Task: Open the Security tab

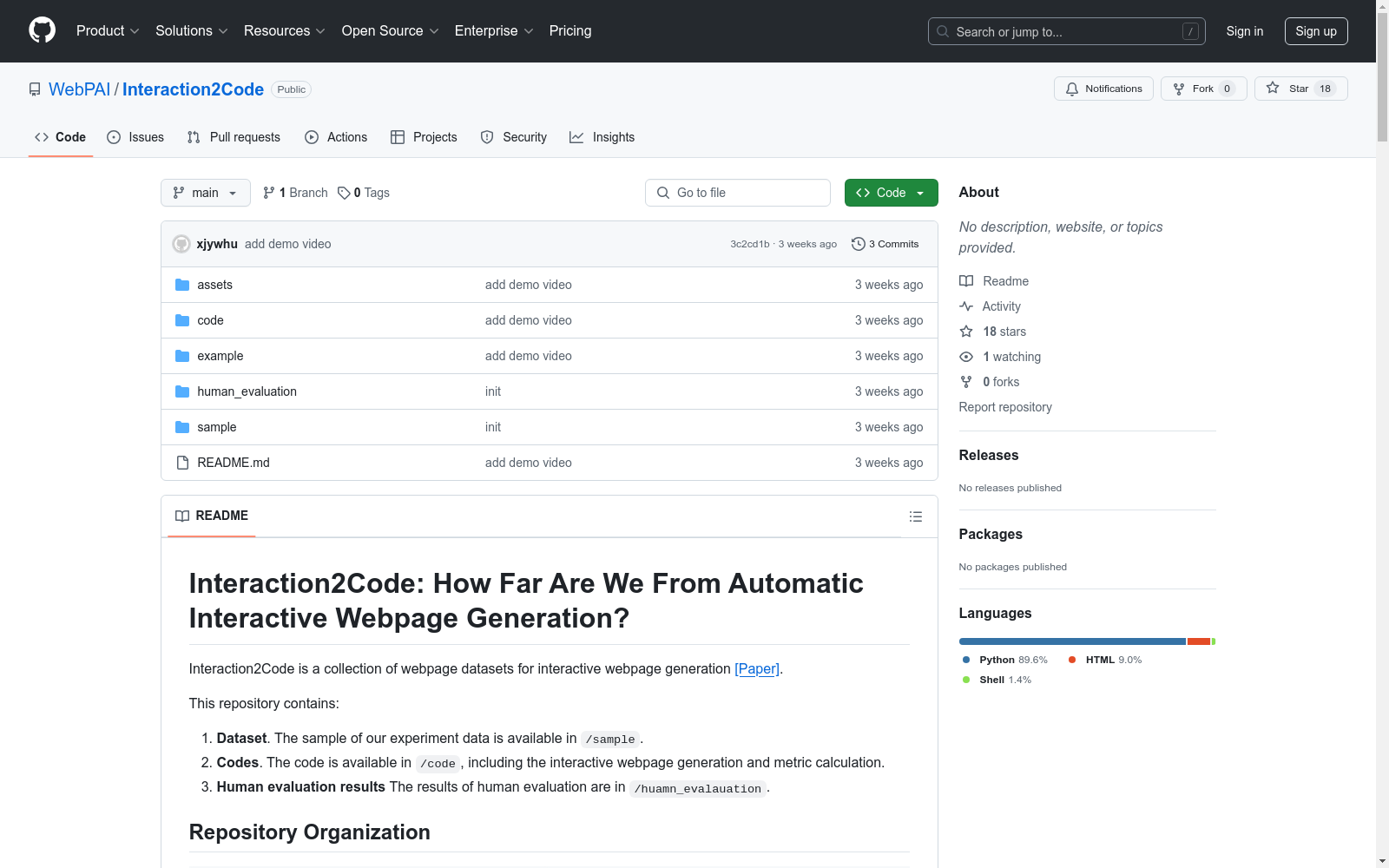Action: pos(514,137)
